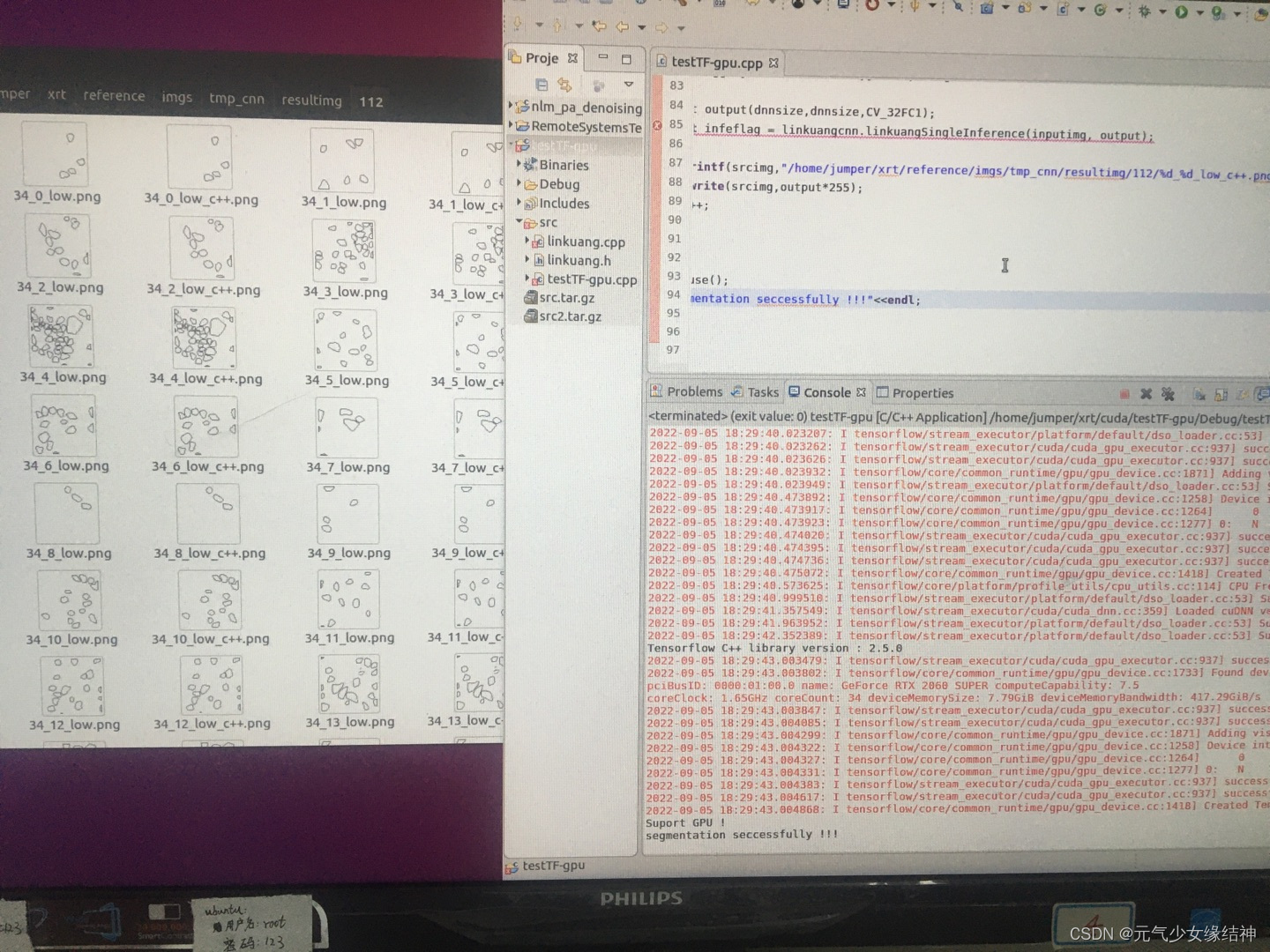Click the green Run icon on the toolbar
1270x952 pixels.
click(x=1180, y=10)
